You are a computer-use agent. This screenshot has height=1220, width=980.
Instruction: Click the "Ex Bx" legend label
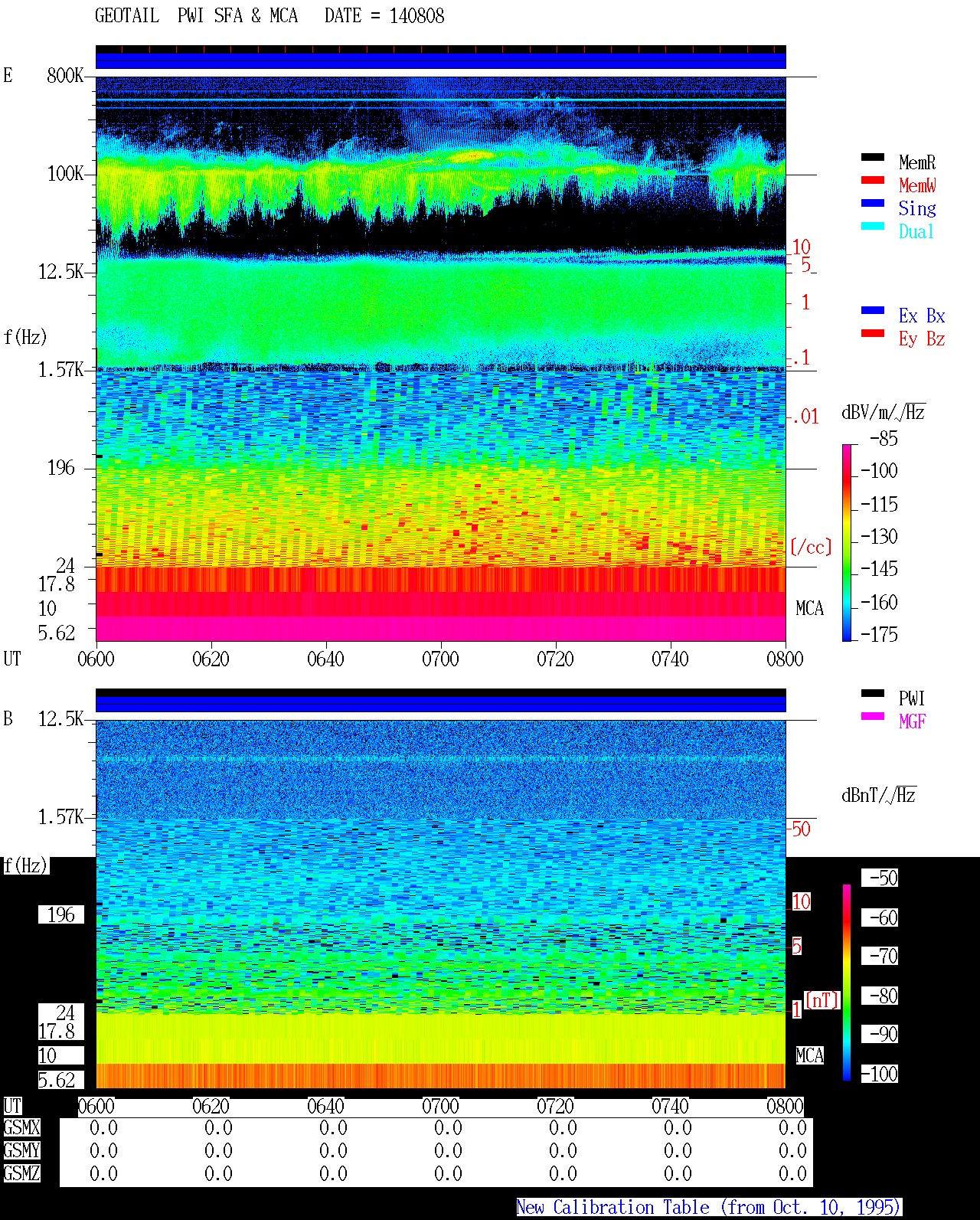click(922, 316)
